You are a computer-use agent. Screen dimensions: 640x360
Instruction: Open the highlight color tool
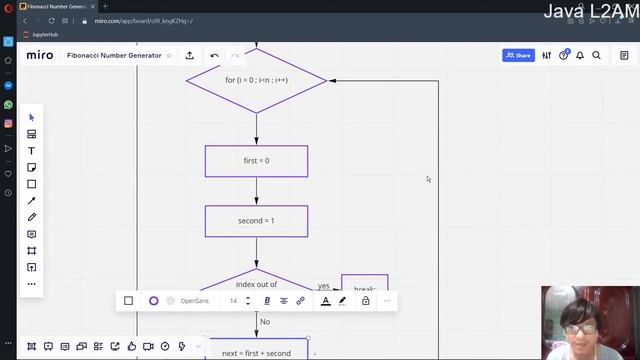coord(342,301)
